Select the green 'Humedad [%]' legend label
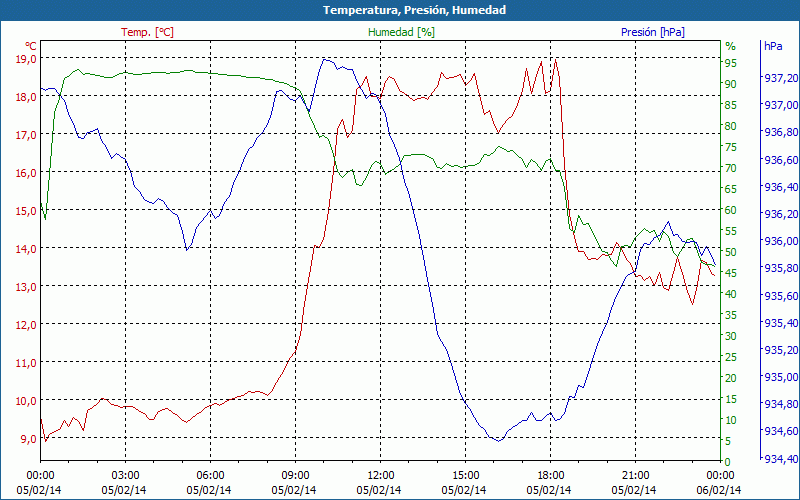The height and width of the screenshot is (500, 800). click(x=402, y=32)
